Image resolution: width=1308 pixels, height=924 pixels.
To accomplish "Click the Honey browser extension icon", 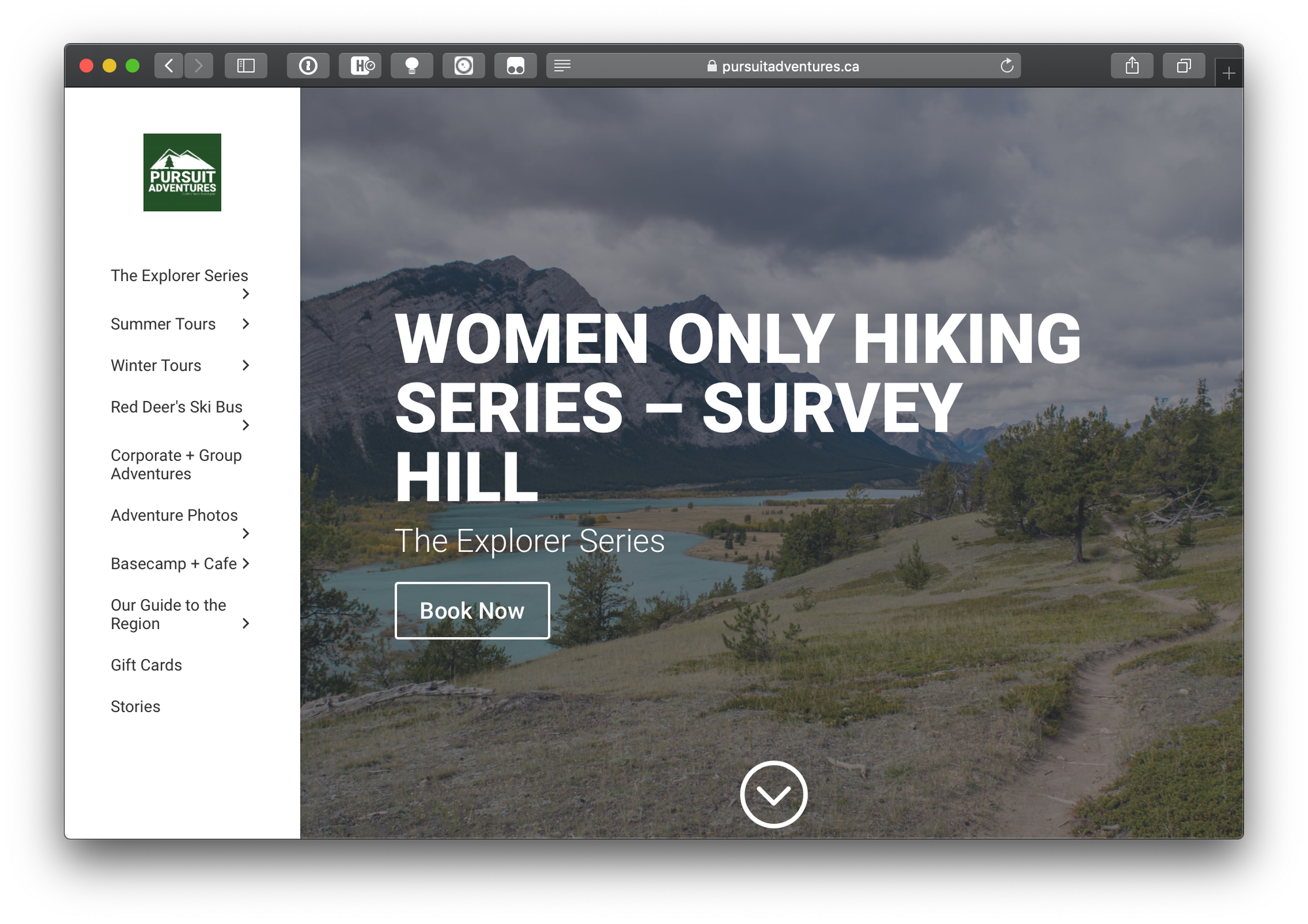I will point(360,65).
